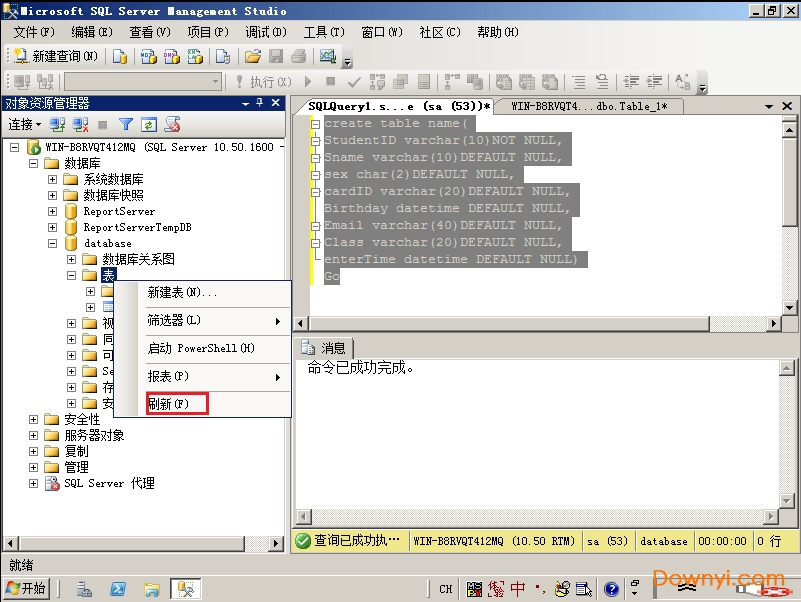Viewport: 801px width, 602px height.
Task: Click the comment out selected lines icon
Action: click(579, 82)
